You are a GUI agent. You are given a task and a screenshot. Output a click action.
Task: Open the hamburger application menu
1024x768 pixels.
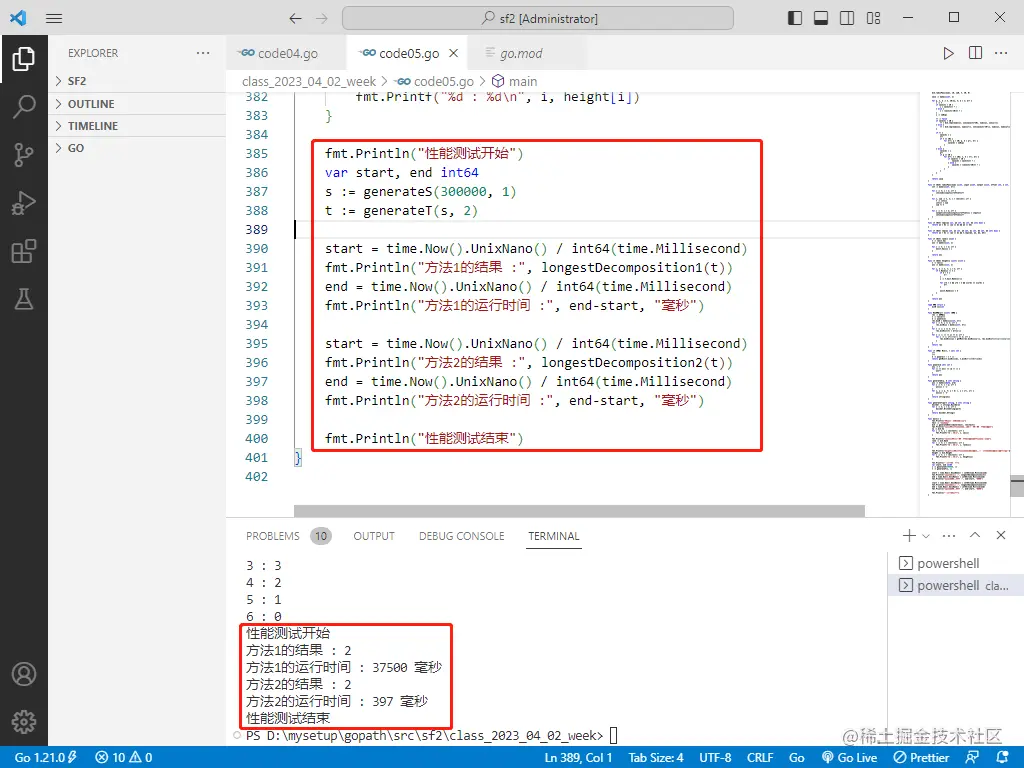54,18
